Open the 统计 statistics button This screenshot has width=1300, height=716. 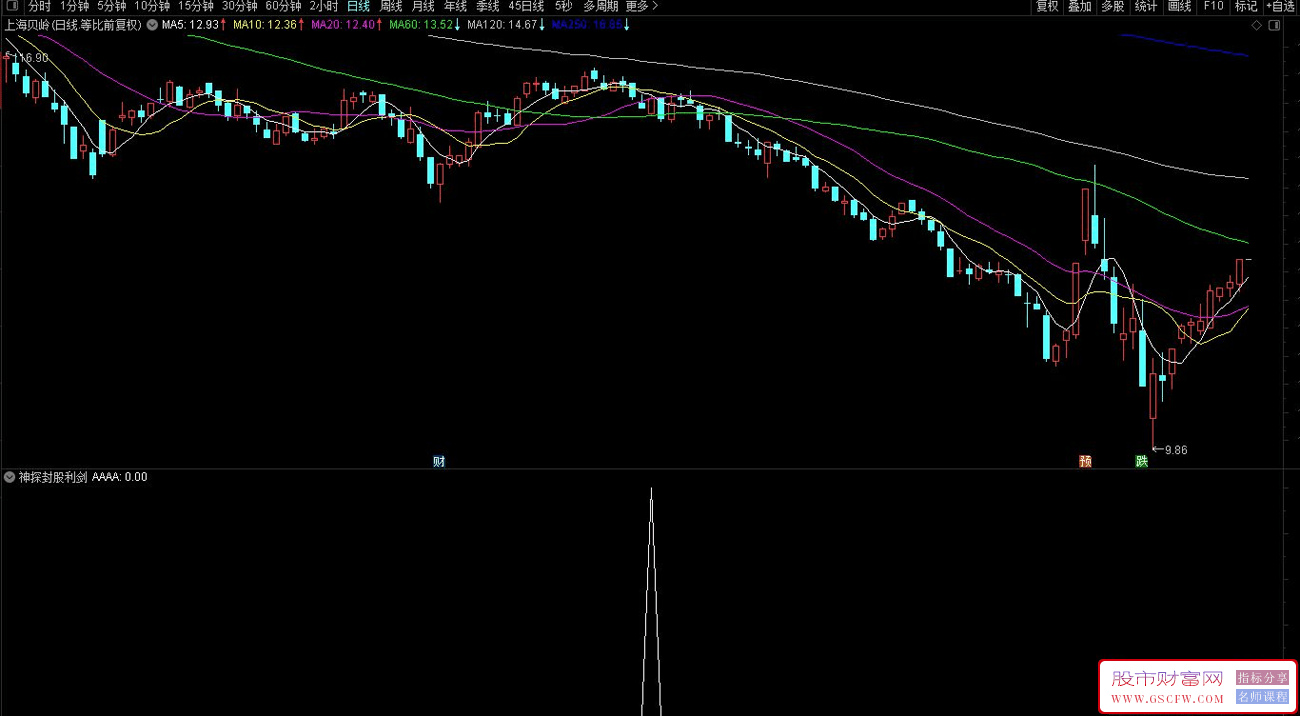[1146, 6]
